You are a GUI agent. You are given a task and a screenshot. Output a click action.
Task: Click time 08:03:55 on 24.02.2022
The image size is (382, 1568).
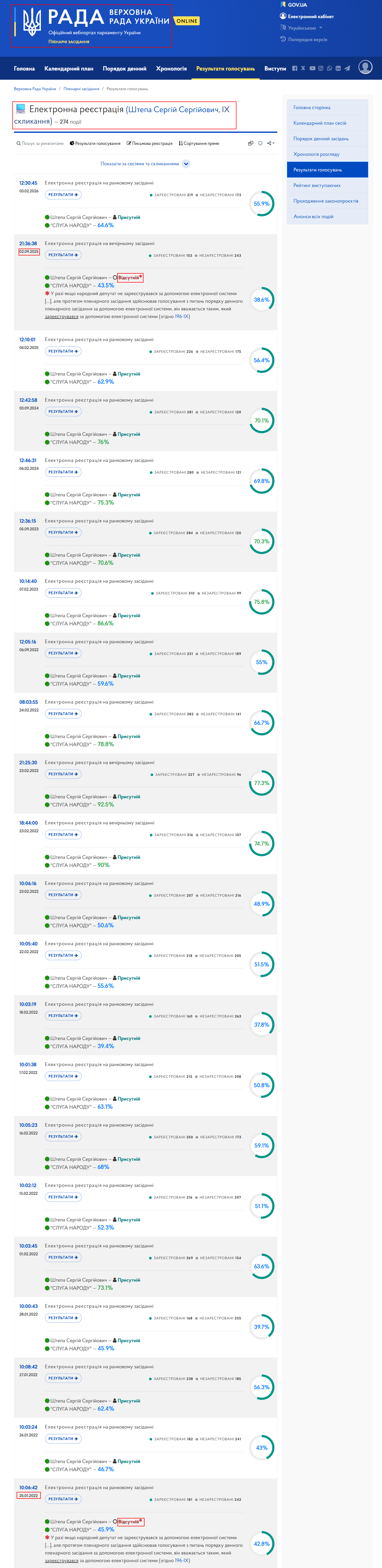point(28,702)
